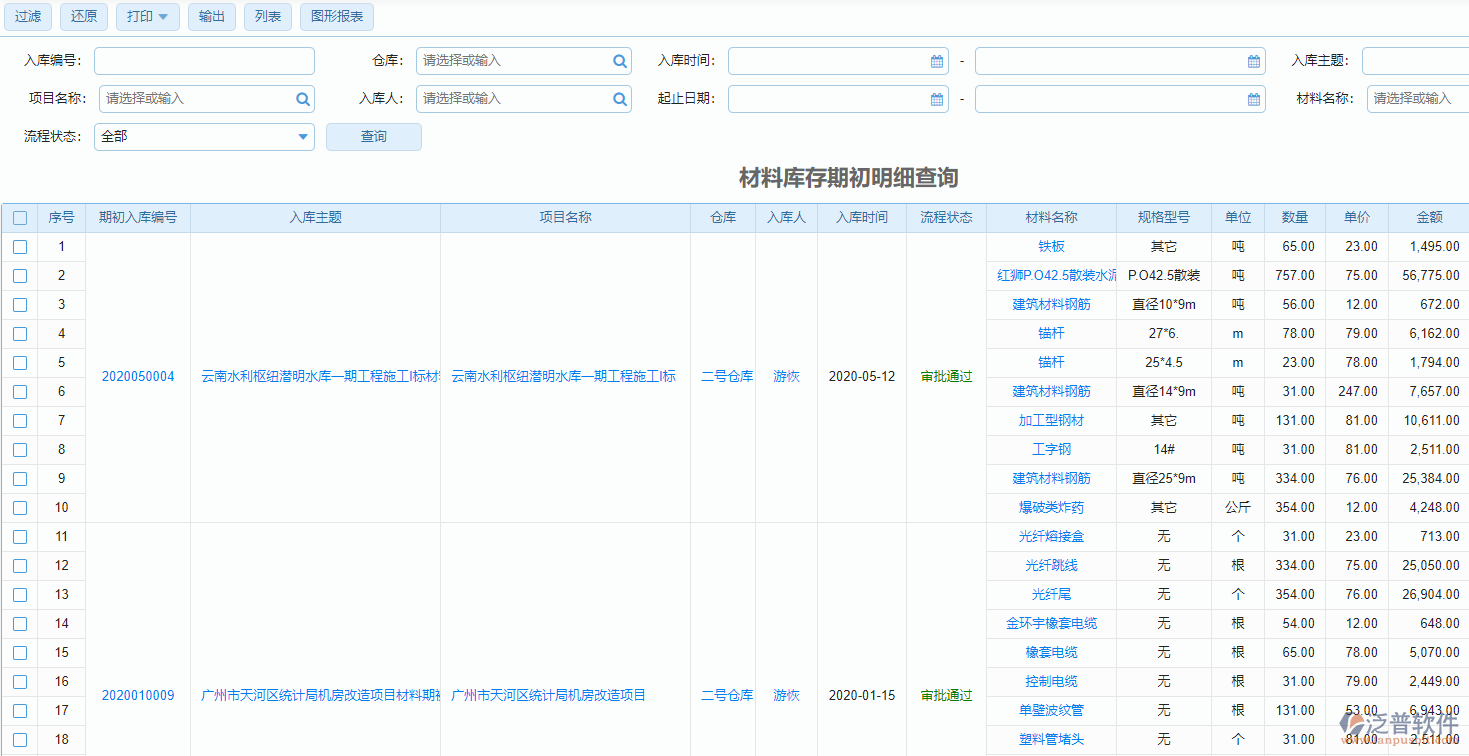Check the checkbox on row 16
Viewport: 1469px width, 756px height.
click(x=20, y=680)
